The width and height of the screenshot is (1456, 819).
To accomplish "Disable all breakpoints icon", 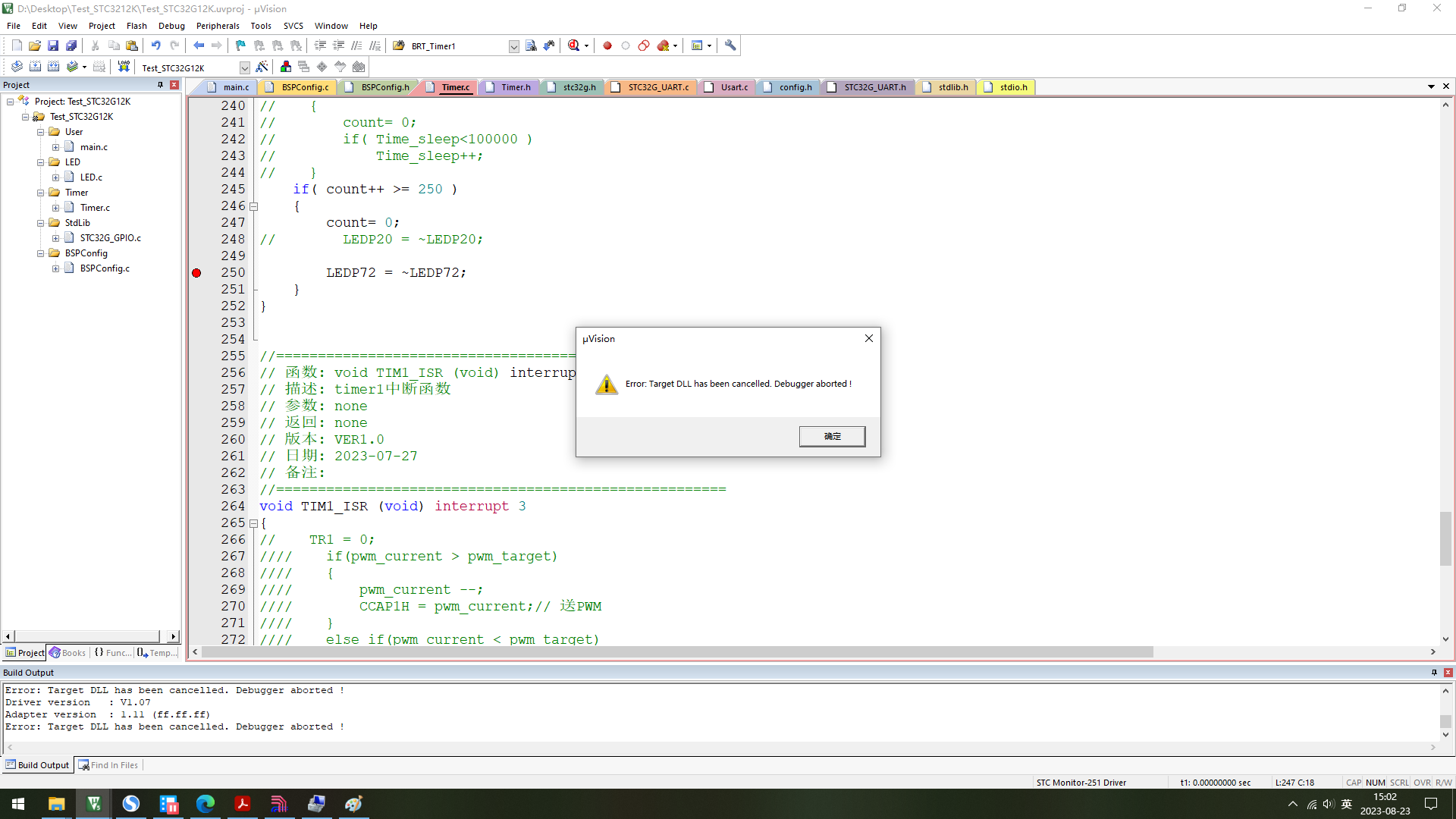I will 644,45.
